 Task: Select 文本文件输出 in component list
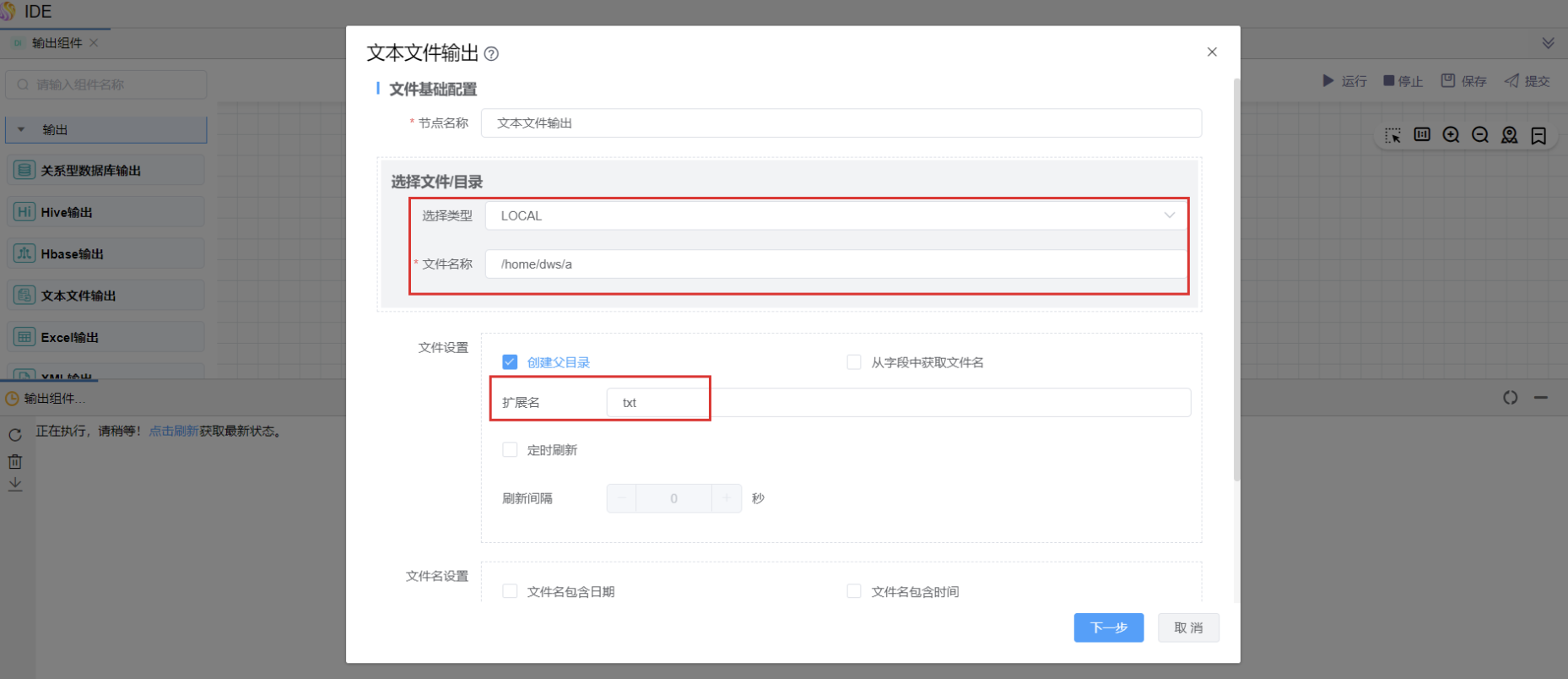(x=78, y=296)
